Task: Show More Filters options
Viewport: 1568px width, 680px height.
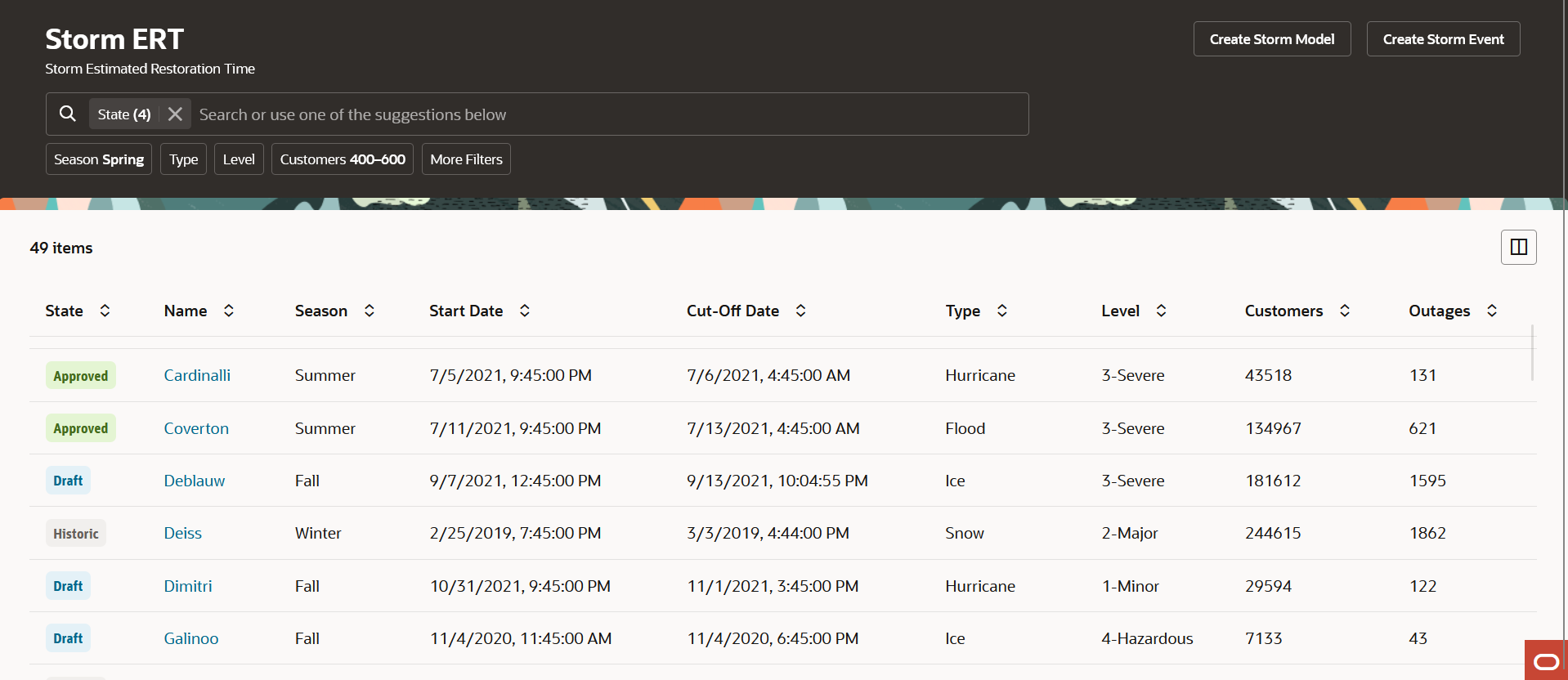Action: pos(466,159)
